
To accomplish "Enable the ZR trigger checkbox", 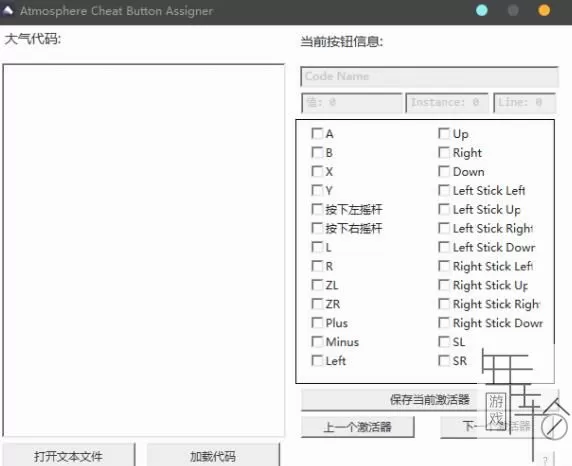I will (x=317, y=304).
